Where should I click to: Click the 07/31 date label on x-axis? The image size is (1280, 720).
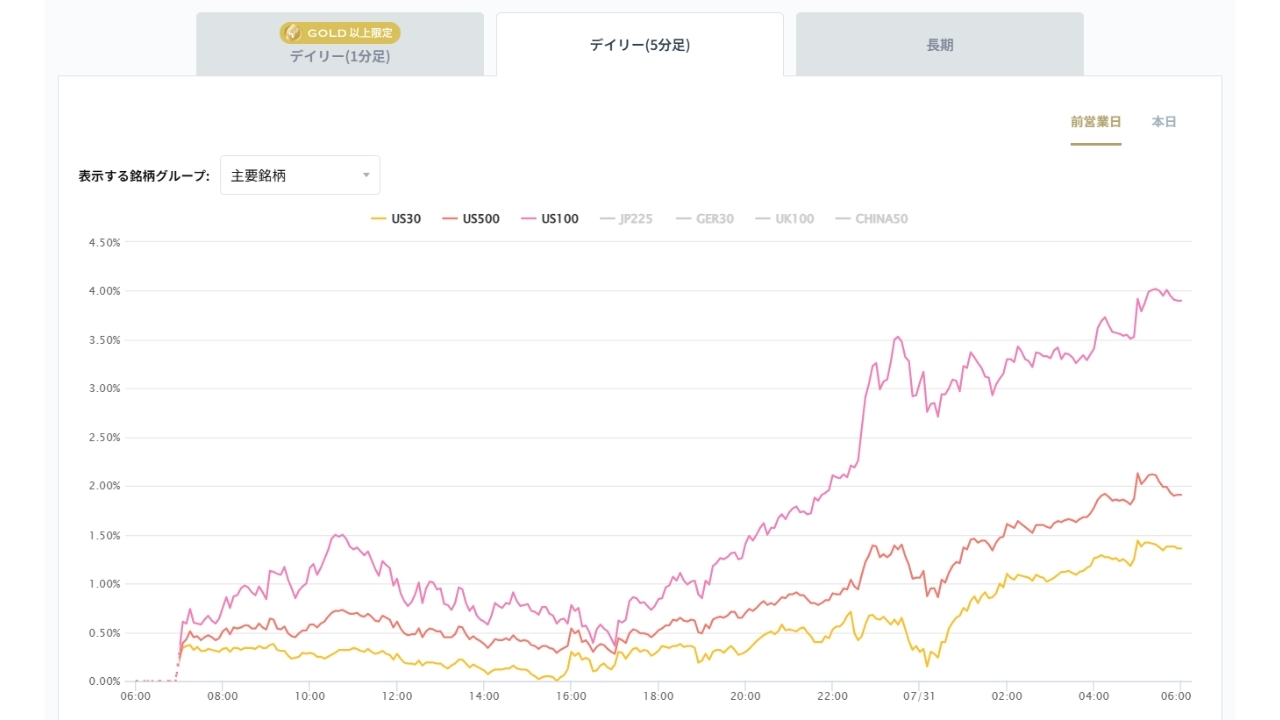[x=920, y=698]
